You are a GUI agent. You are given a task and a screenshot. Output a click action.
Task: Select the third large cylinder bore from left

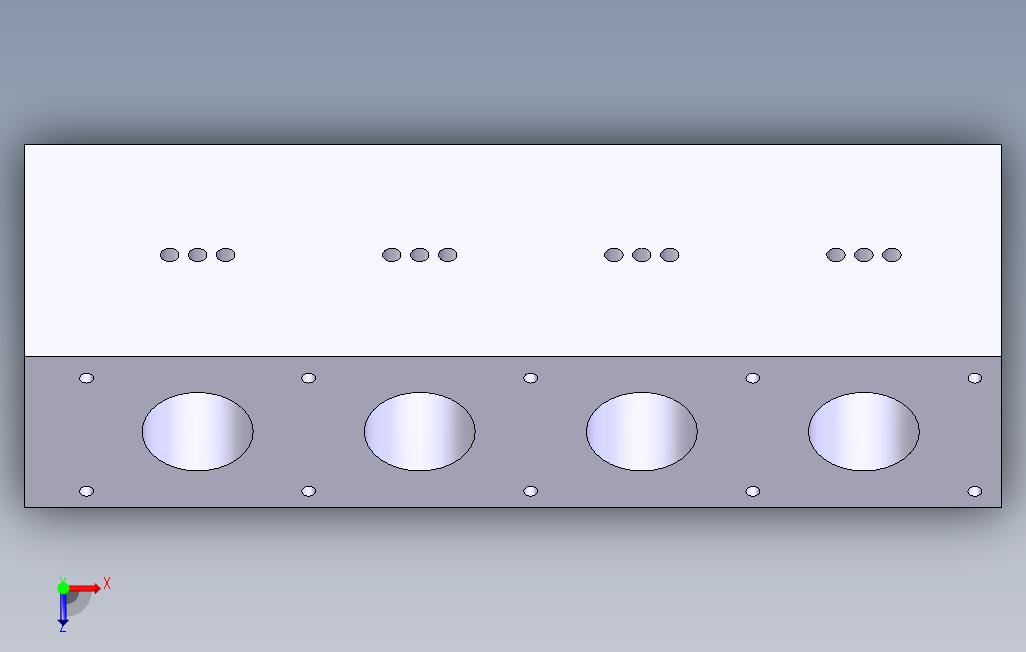642,431
